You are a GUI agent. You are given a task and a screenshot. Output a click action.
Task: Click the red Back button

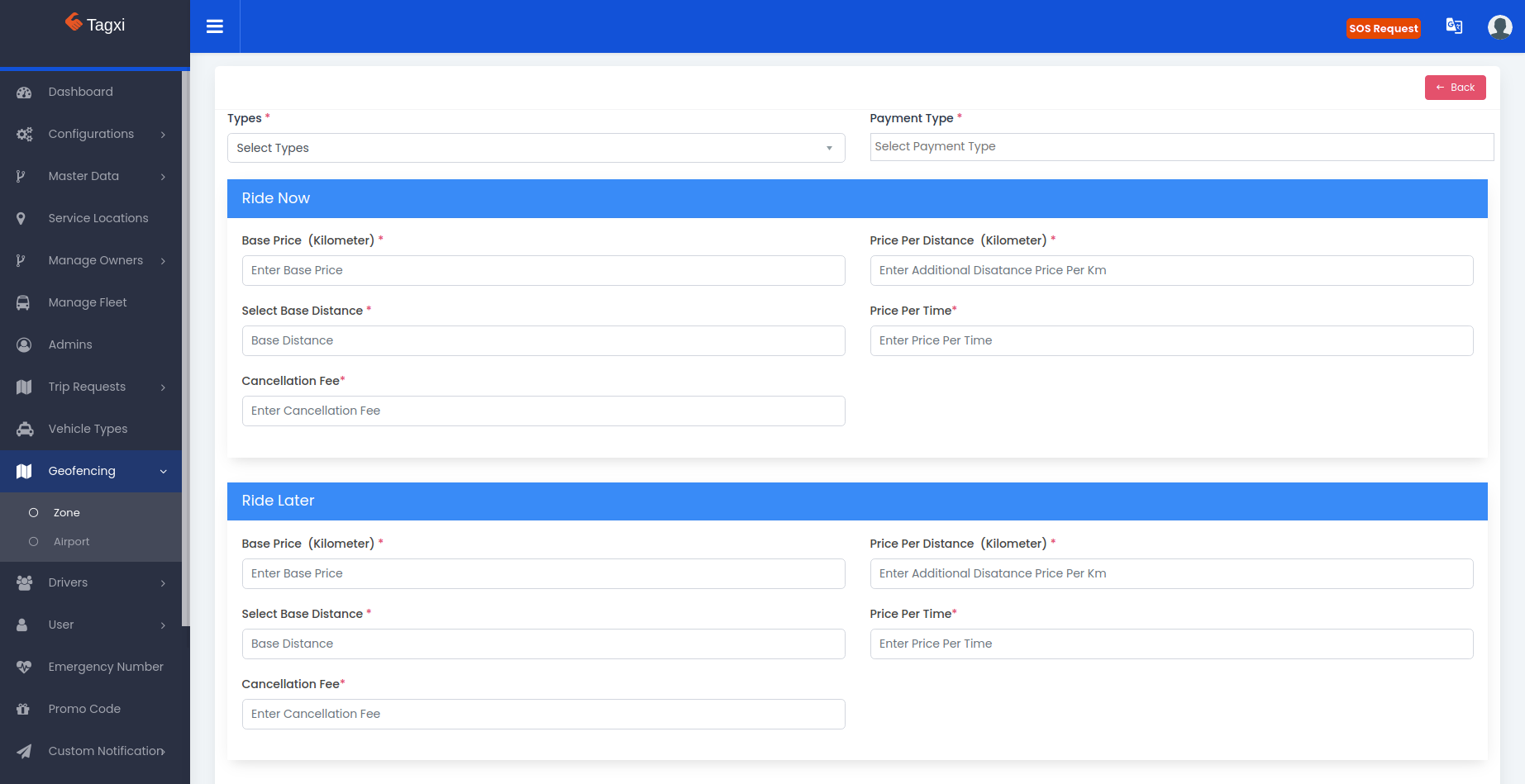pos(1455,88)
